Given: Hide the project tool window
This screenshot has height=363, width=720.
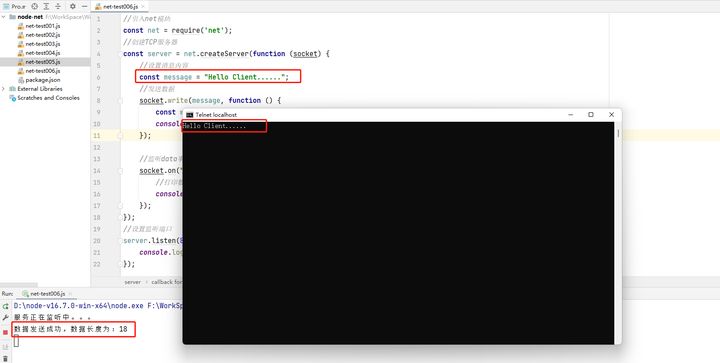Looking at the screenshot, I should click(84, 6).
